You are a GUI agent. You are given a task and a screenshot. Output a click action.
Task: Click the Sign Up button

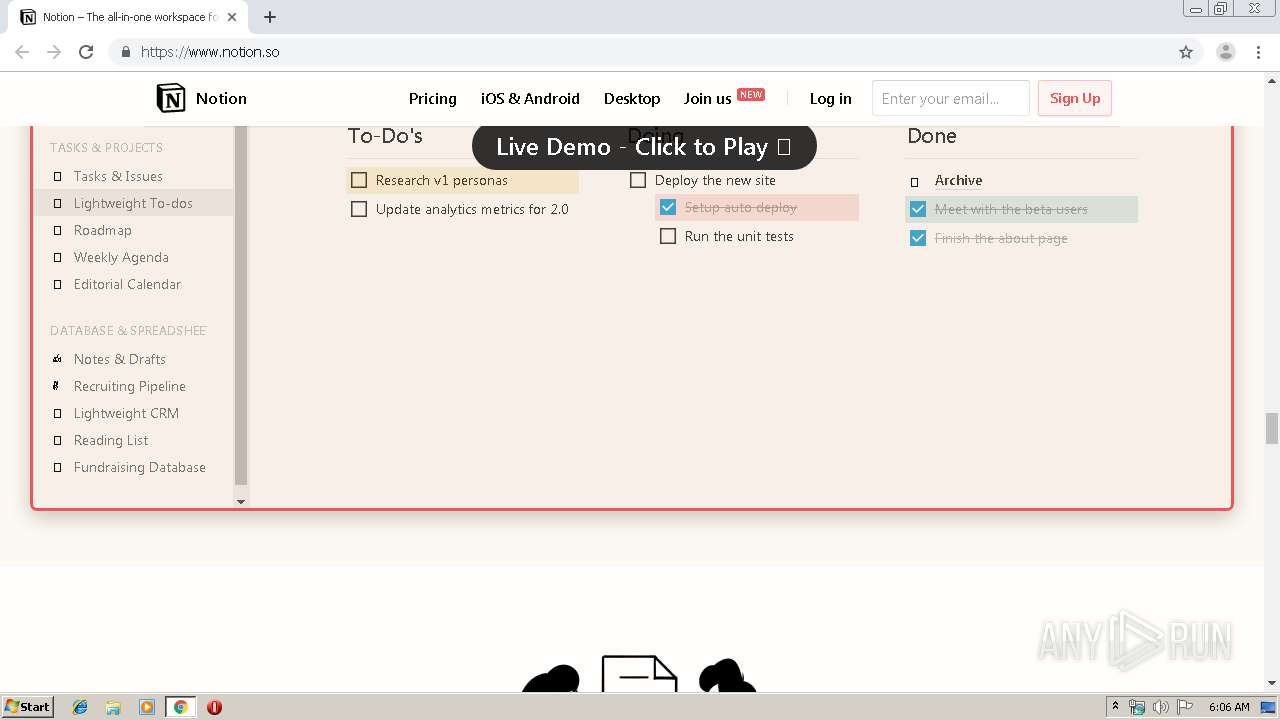pos(1075,98)
